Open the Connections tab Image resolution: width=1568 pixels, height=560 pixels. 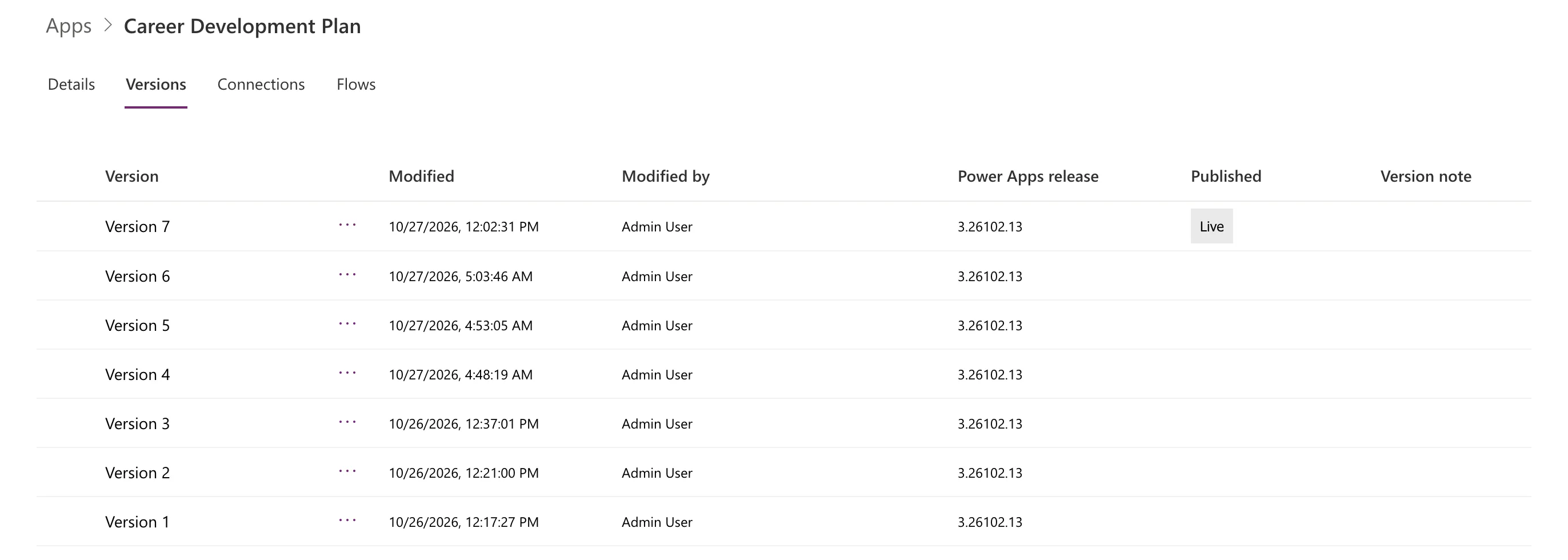pyautogui.click(x=261, y=84)
